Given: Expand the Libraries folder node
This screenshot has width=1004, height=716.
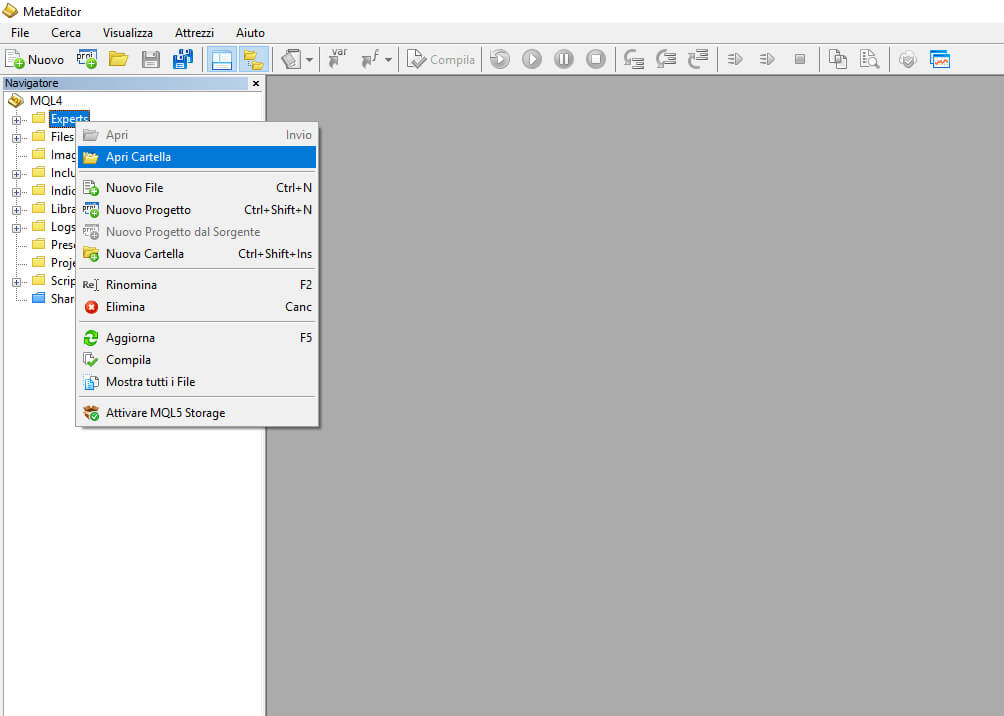Looking at the screenshot, I should click(16, 209).
